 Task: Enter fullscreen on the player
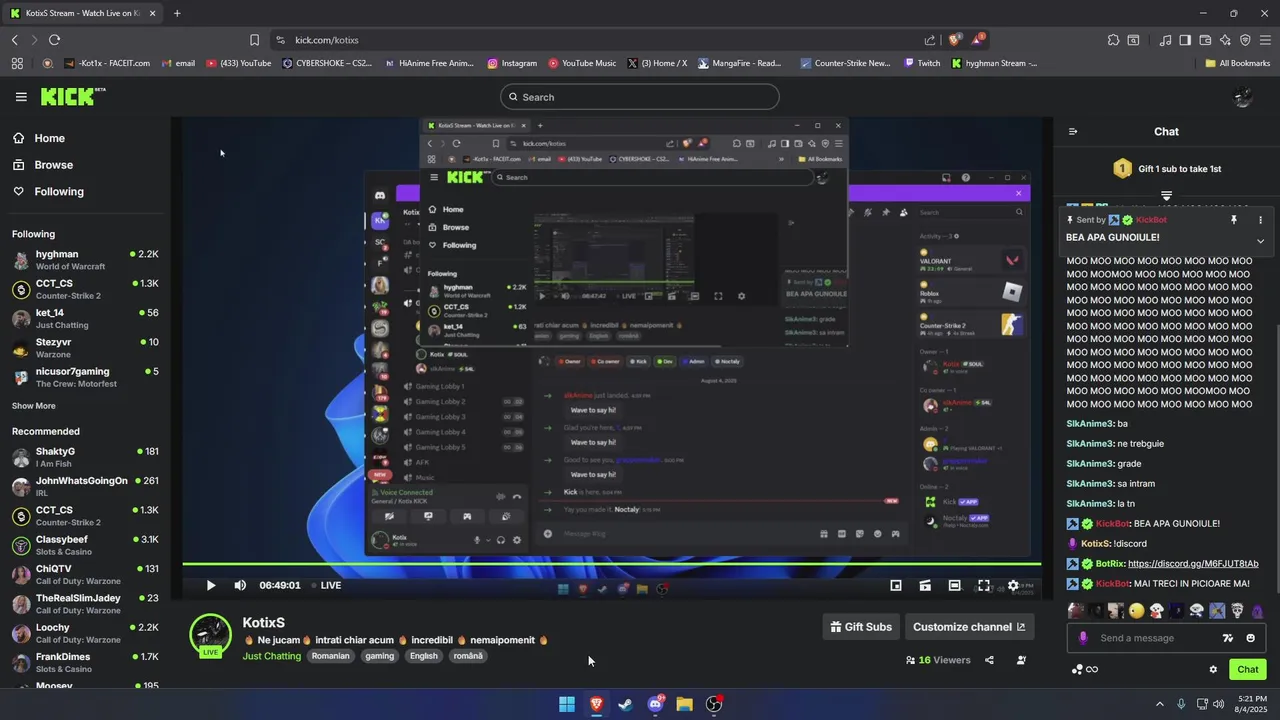click(x=984, y=585)
